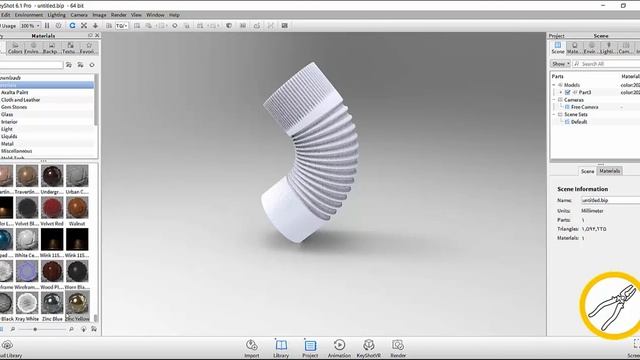This screenshot has width=640, height=360.
Task: Click the scene Name input field
Action: [611, 200]
